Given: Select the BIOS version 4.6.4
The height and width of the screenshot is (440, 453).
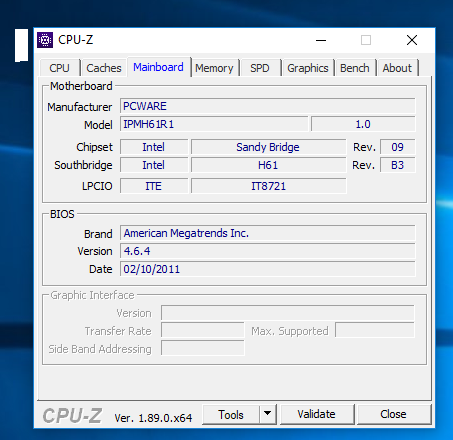Looking at the screenshot, I should 268,251.
